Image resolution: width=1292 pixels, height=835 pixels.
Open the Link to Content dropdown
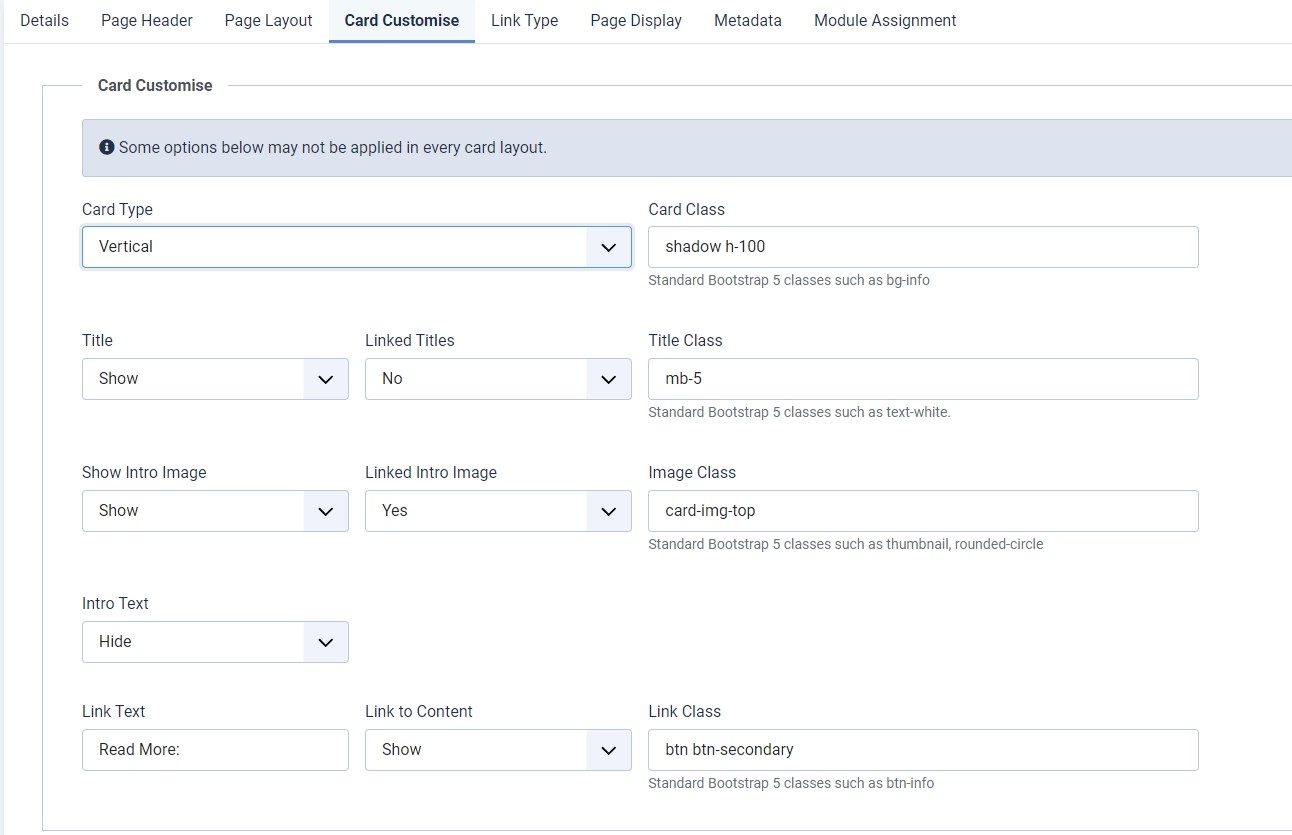[498, 750]
